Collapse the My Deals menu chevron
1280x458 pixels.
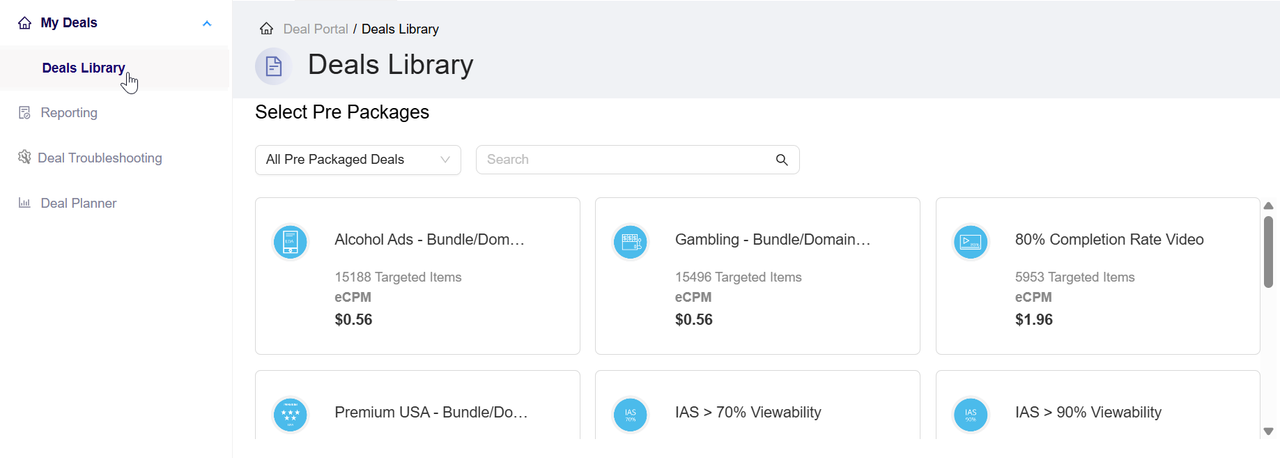[207, 23]
